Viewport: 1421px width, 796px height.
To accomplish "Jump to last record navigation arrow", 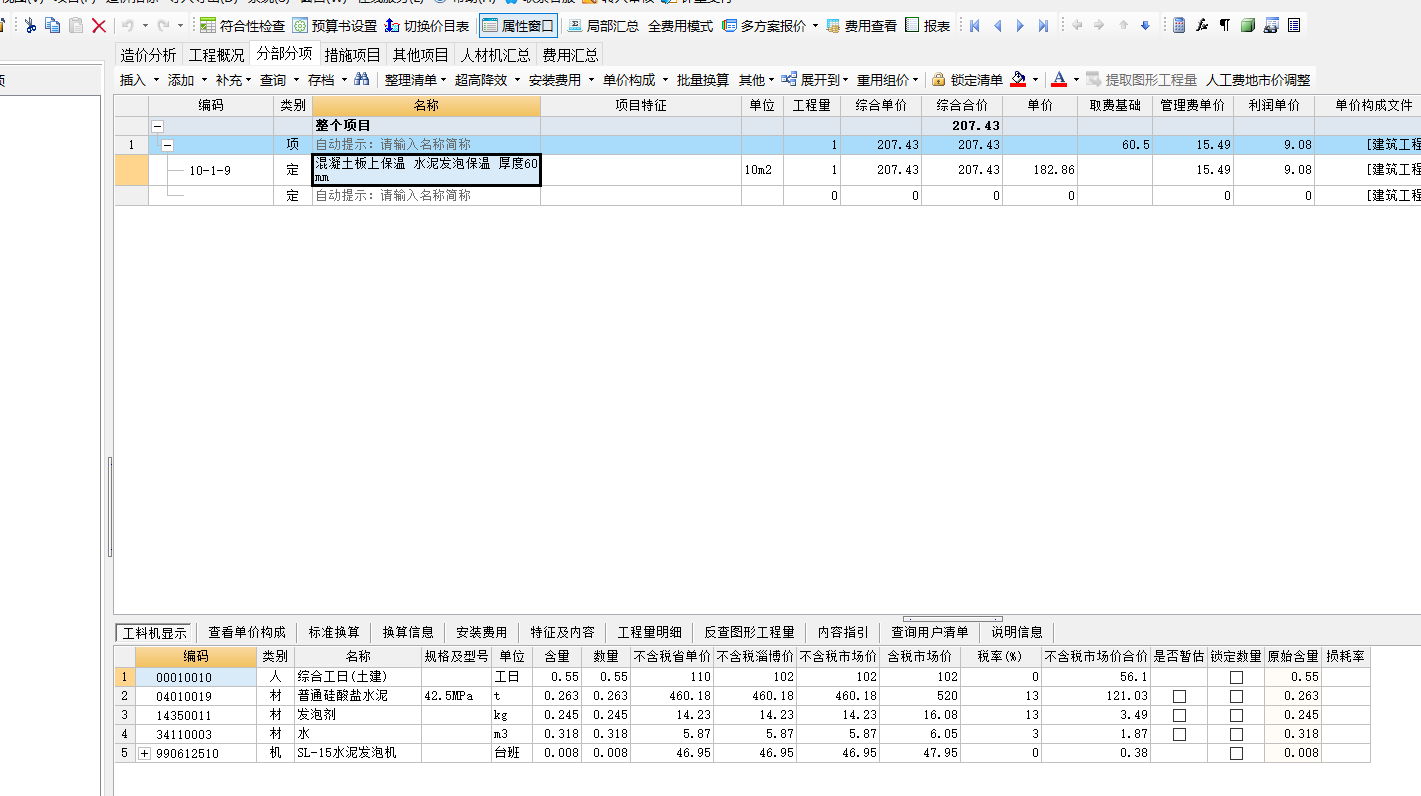I will coord(1043,26).
